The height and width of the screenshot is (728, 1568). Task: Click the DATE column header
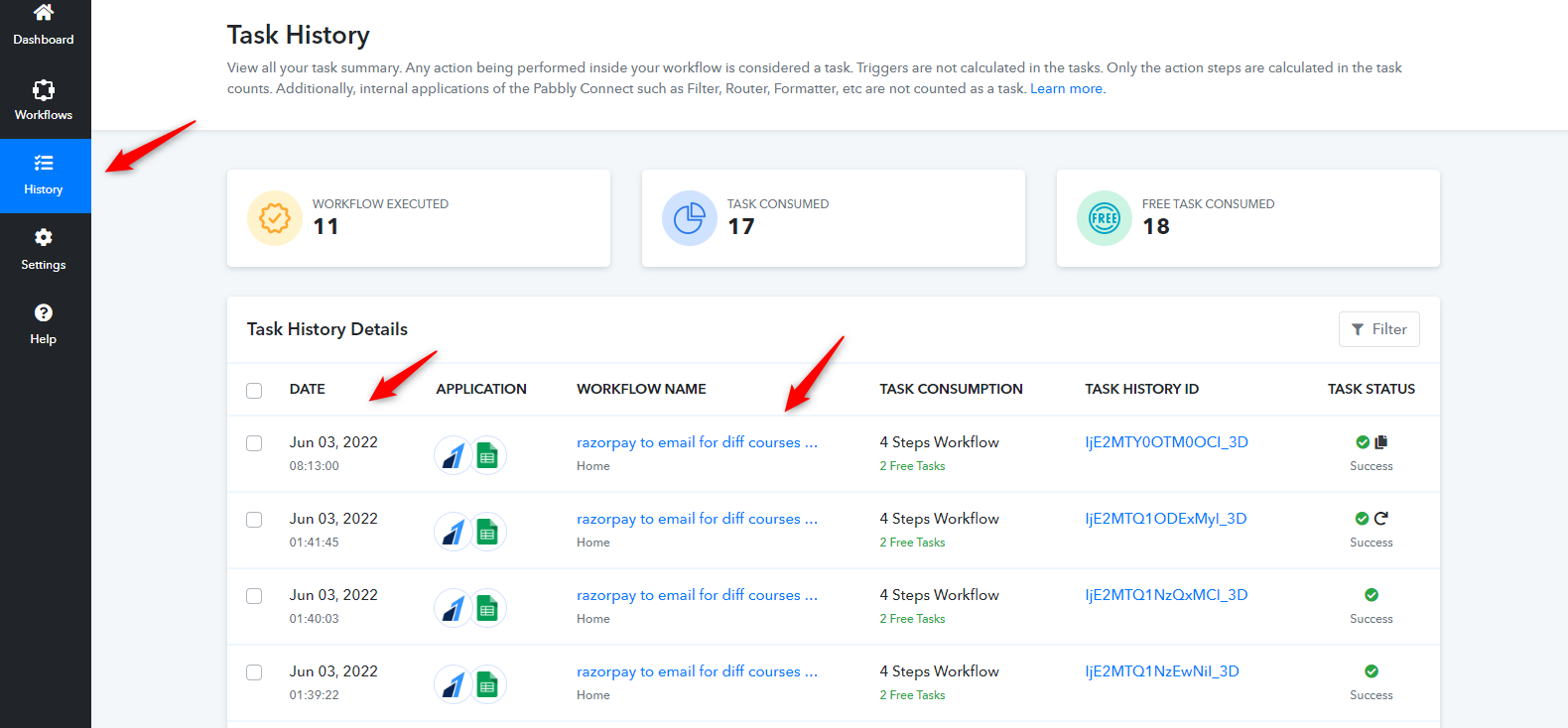click(307, 389)
